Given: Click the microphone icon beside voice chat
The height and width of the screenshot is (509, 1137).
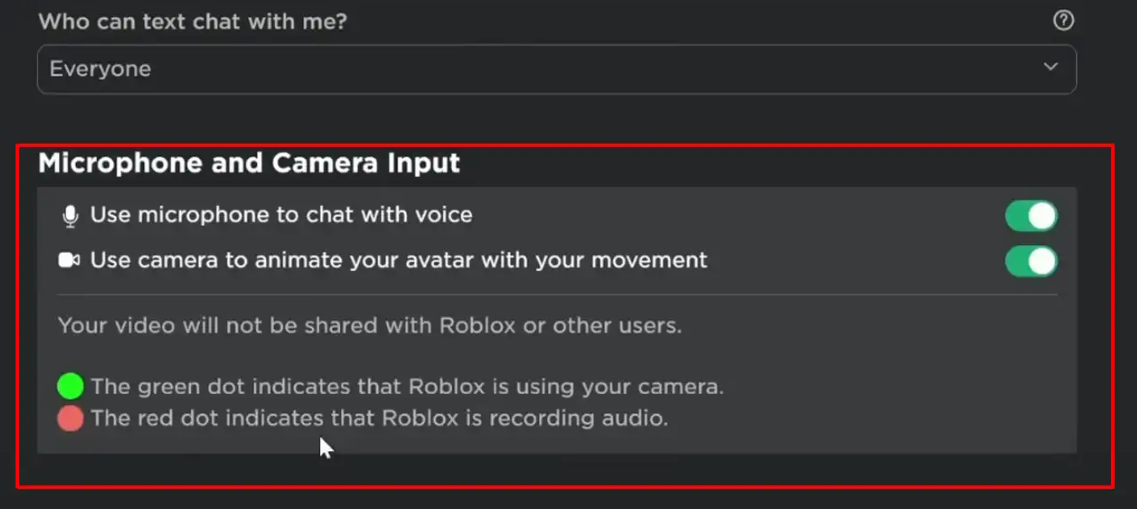Looking at the screenshot, I should [70, 215].
